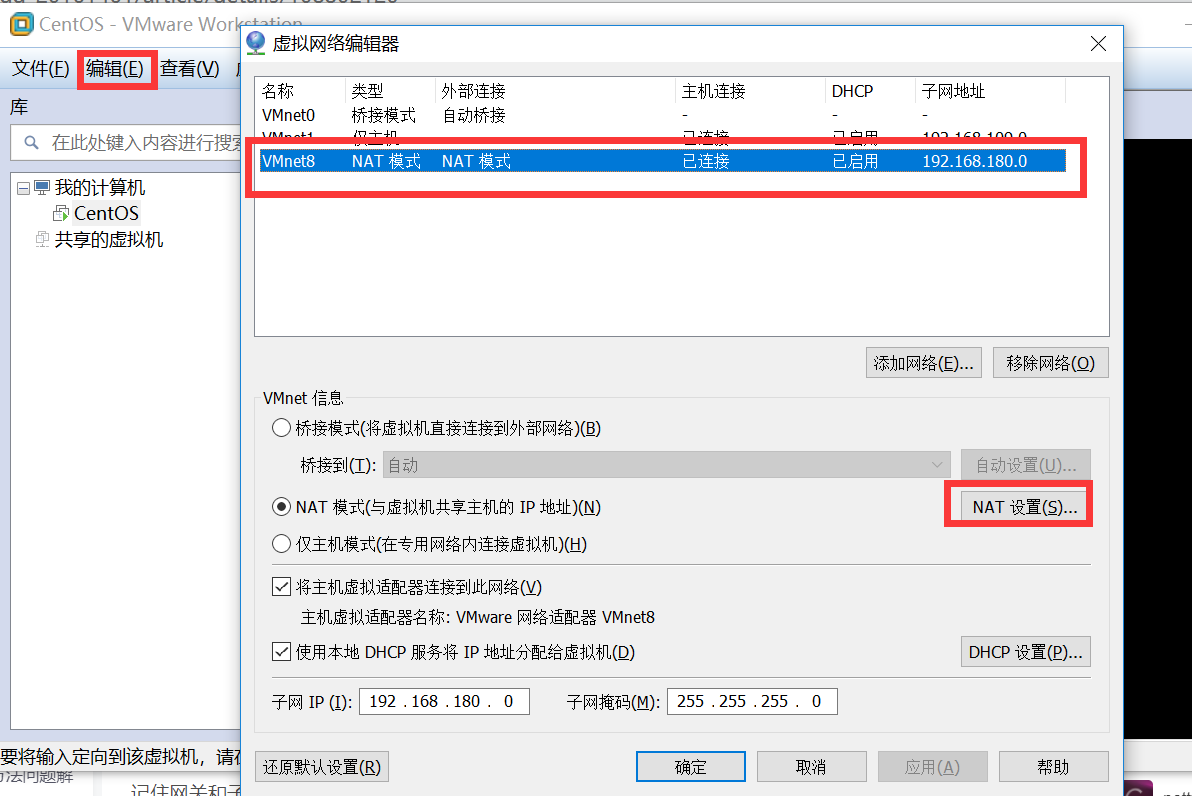This screenshot has height=796, width=1192.
Task: Click the 移除网络(O) button
Action: (x=1051, y=363)
